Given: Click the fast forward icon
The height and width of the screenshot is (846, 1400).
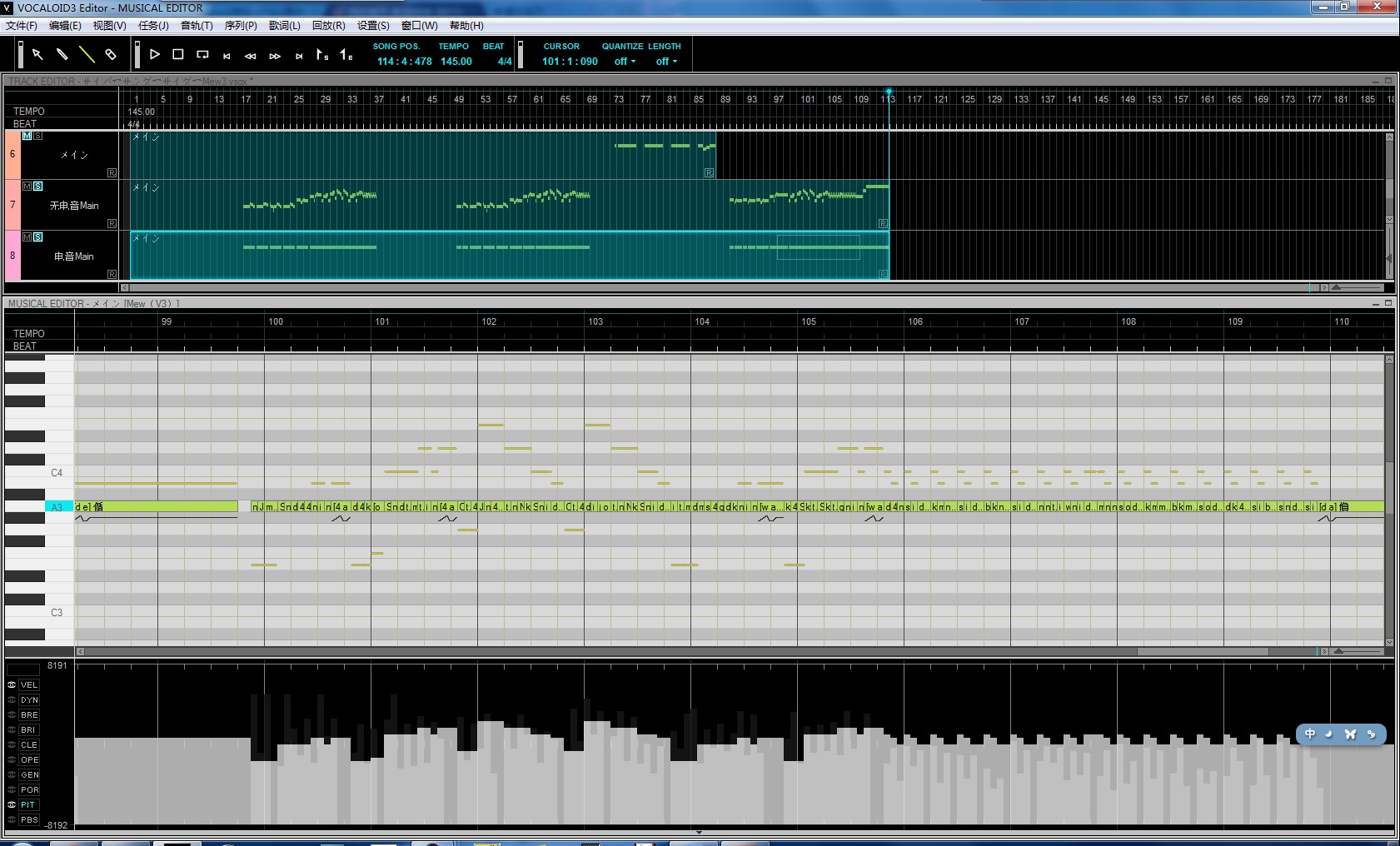Looking at the screenshot, I should click(275, 56).
